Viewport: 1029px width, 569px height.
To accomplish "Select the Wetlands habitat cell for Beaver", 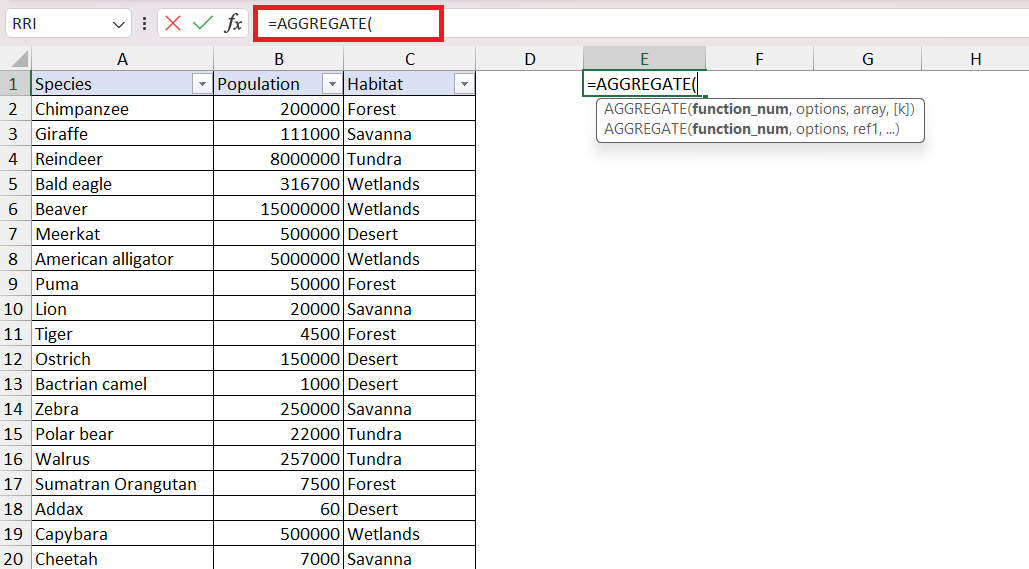I will pos(410,209).
